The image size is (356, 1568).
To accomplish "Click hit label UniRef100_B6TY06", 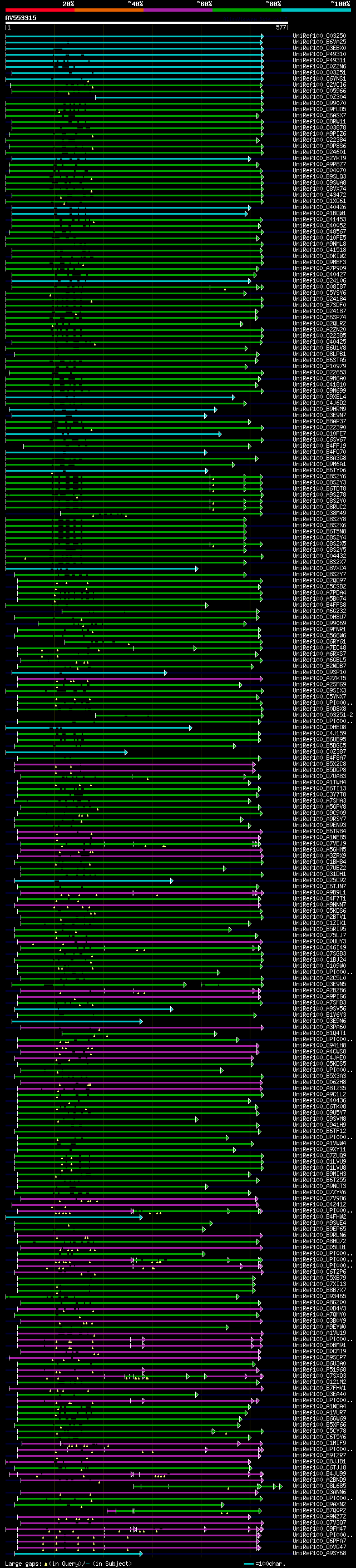I will click(x=319, y=471).
